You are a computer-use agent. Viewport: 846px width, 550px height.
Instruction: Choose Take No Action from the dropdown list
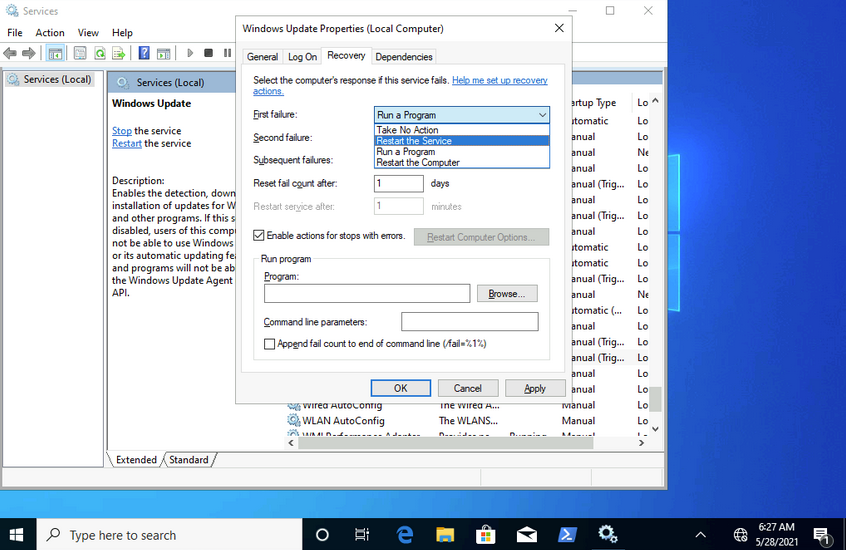462,130
